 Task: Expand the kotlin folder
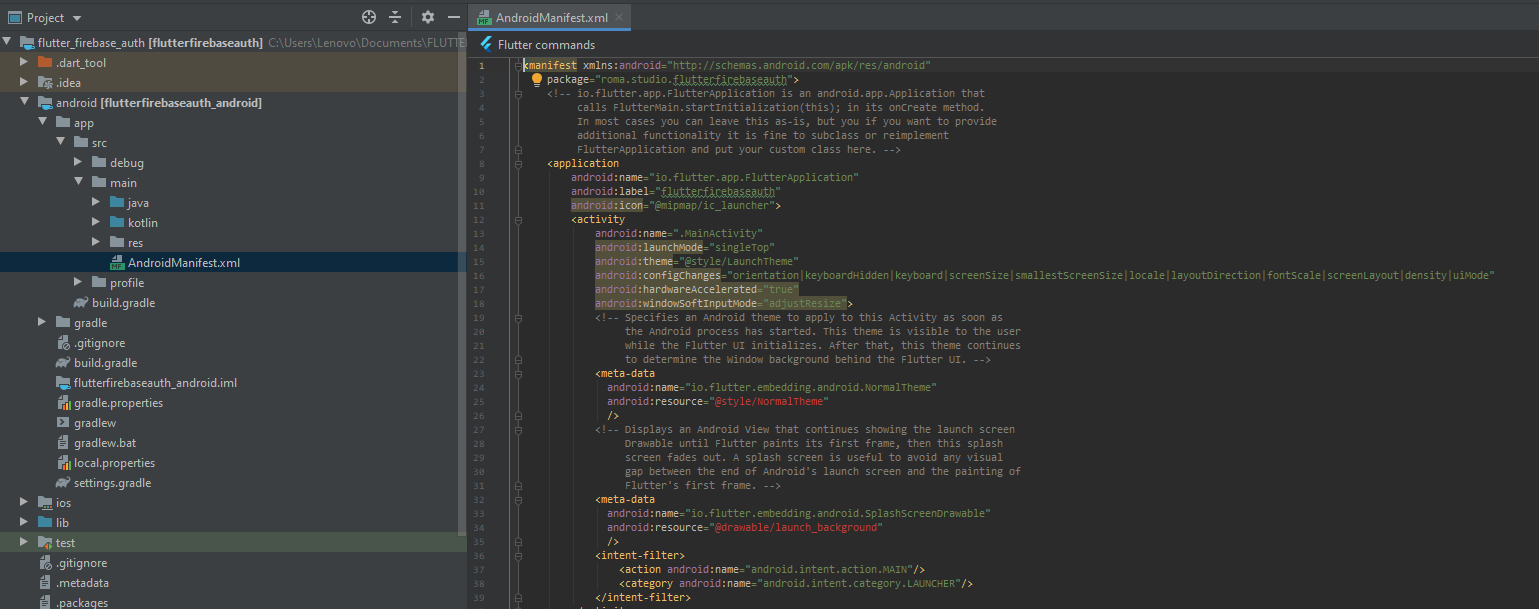pos(96,223)
